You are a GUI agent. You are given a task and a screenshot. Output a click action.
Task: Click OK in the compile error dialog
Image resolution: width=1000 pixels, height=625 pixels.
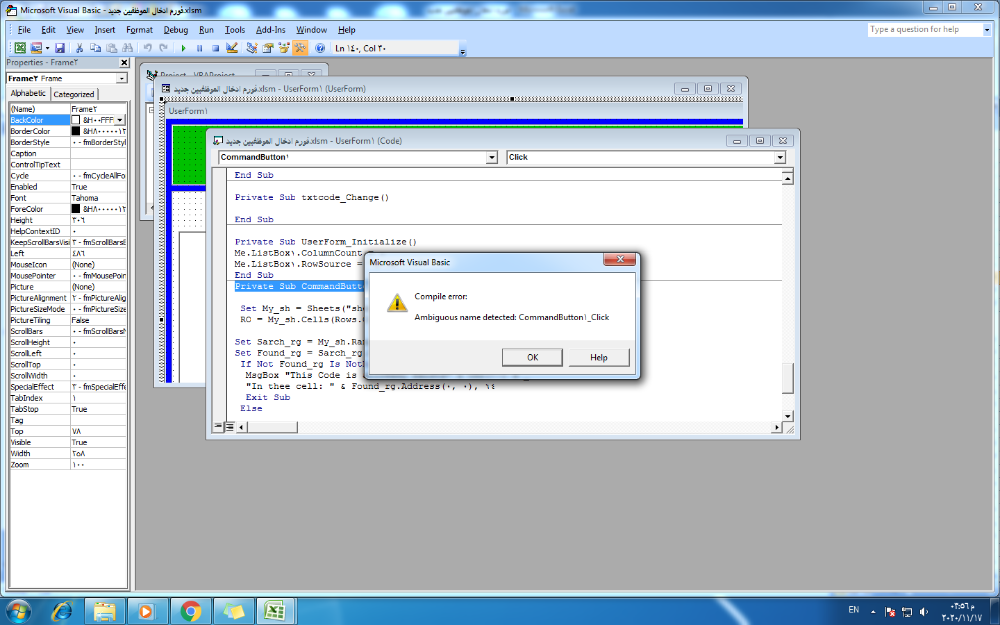click(x=533, y=357)
